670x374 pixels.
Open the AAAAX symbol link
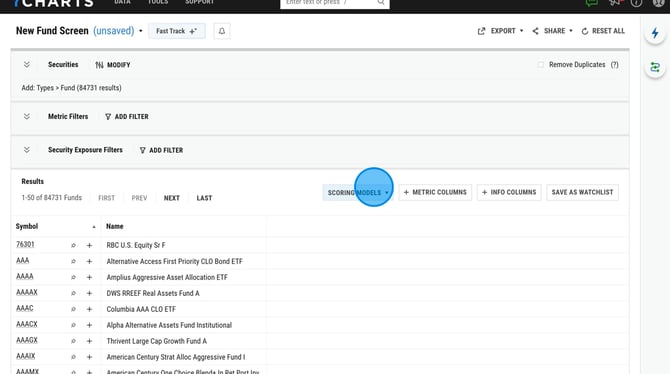[27, 292]
